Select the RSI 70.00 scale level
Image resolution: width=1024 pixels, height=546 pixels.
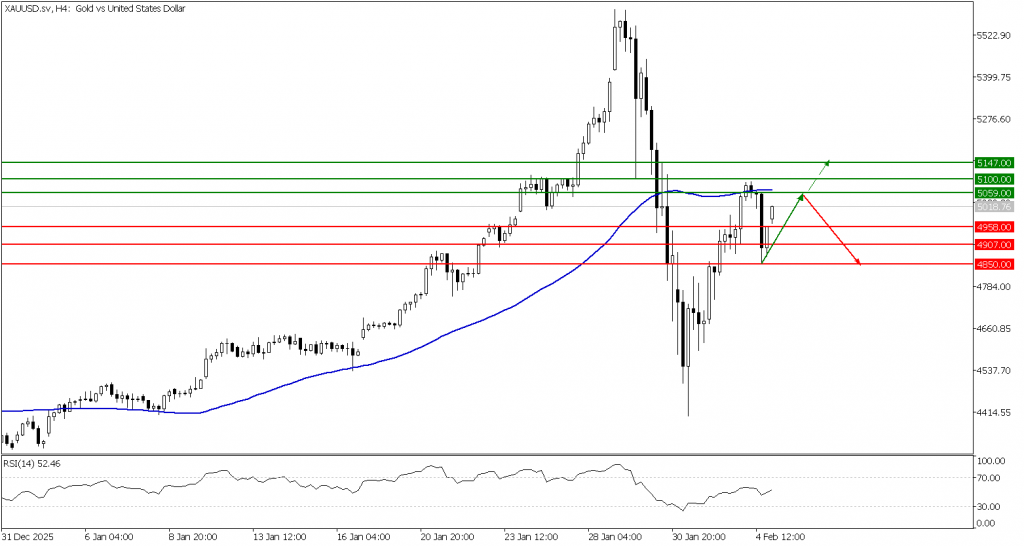coord(990,479)
